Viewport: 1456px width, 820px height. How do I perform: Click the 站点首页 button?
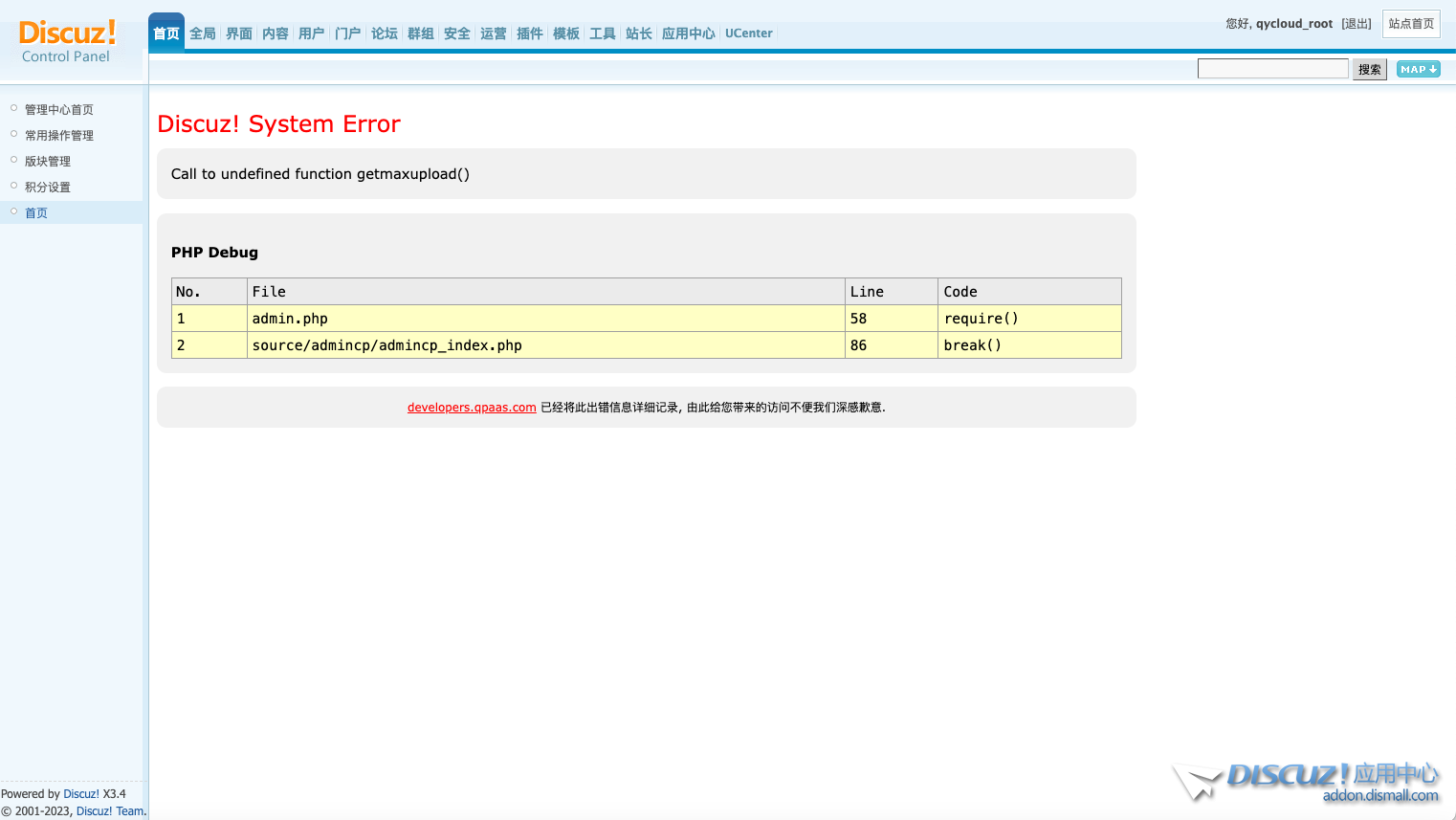click(1411, 24)
